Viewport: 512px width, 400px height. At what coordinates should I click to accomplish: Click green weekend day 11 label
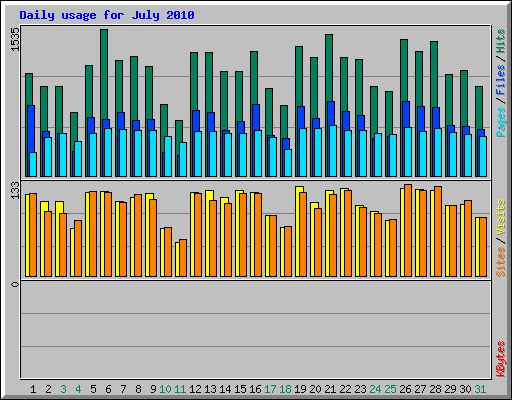click(x=180, y=389)
